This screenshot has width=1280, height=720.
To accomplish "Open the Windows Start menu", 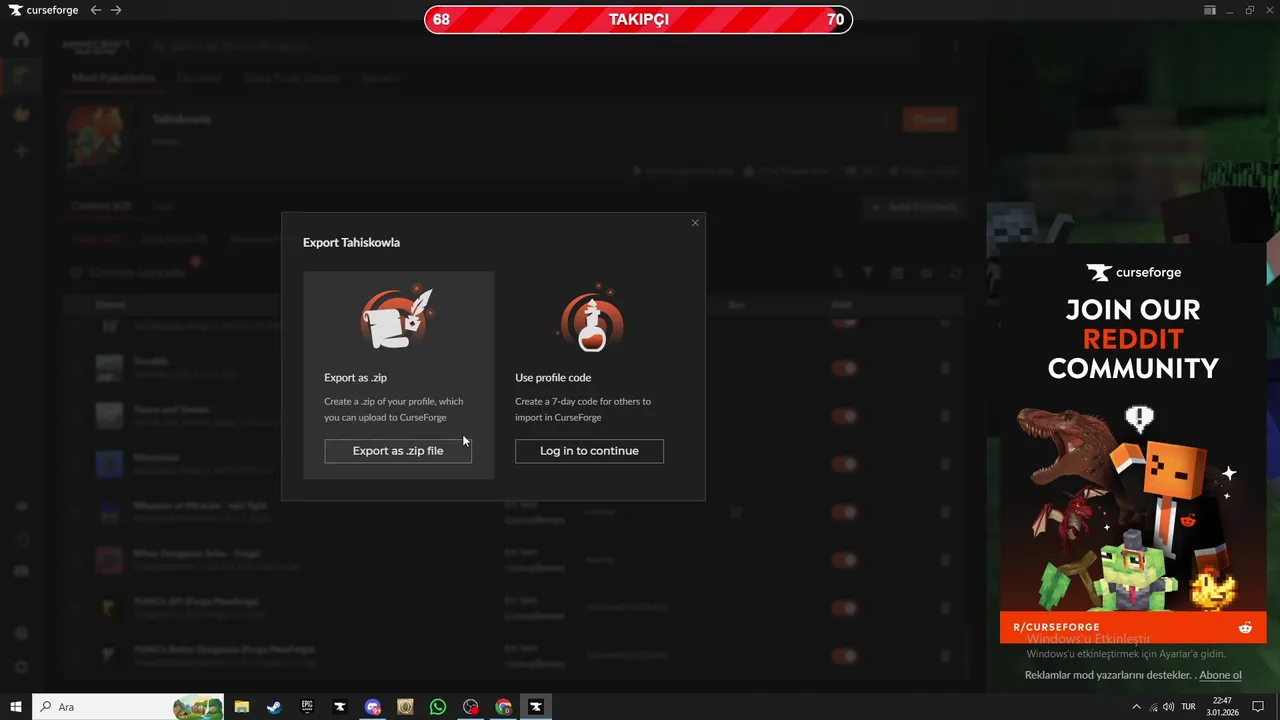I will 16,707.
